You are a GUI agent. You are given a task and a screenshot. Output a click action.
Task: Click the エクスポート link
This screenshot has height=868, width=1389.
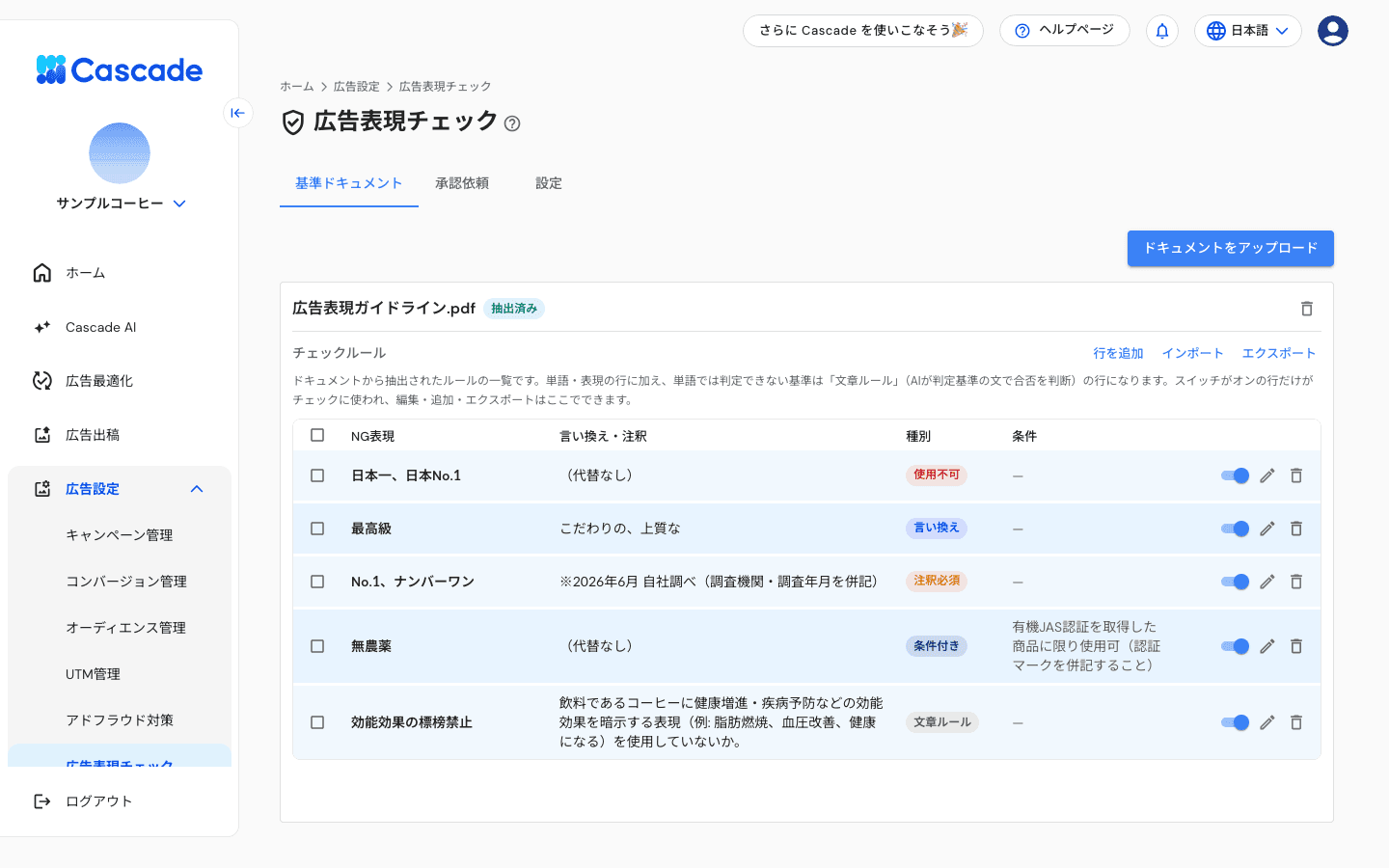(x=1279, y=353)
